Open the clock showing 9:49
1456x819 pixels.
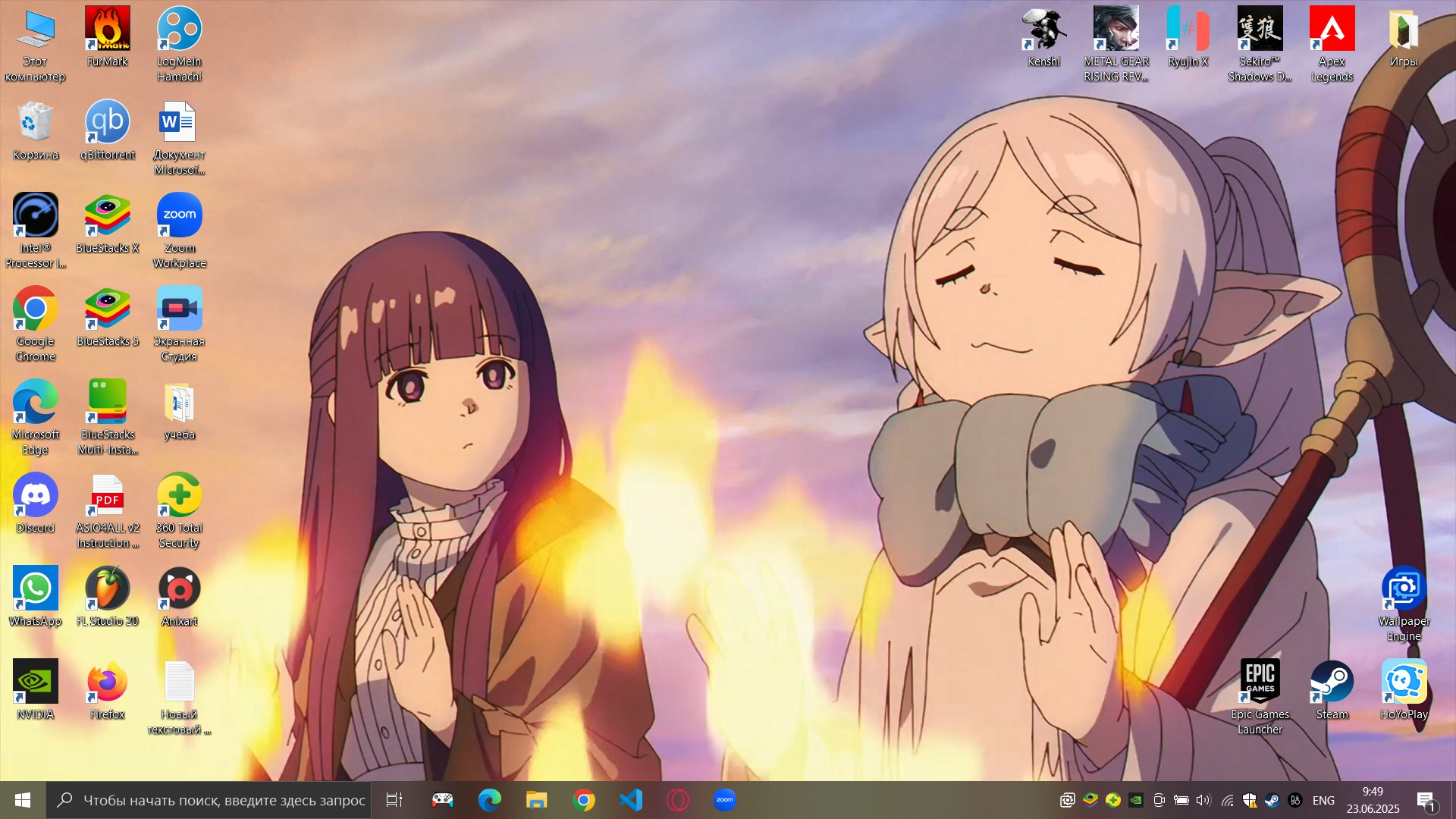coord(1373,800)
